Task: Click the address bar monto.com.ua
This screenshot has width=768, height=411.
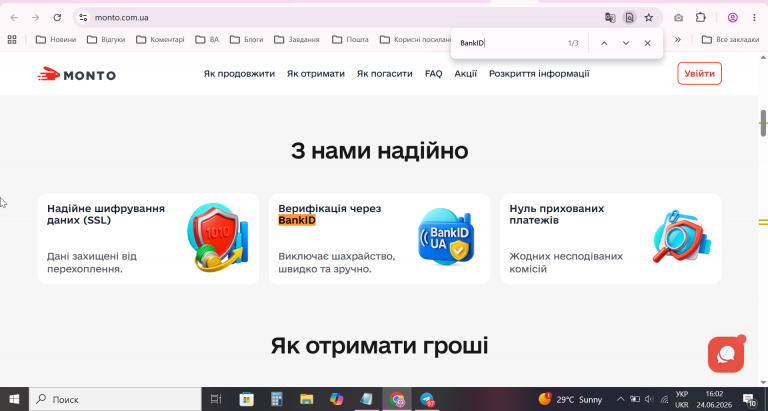Action: pos(121,18)
